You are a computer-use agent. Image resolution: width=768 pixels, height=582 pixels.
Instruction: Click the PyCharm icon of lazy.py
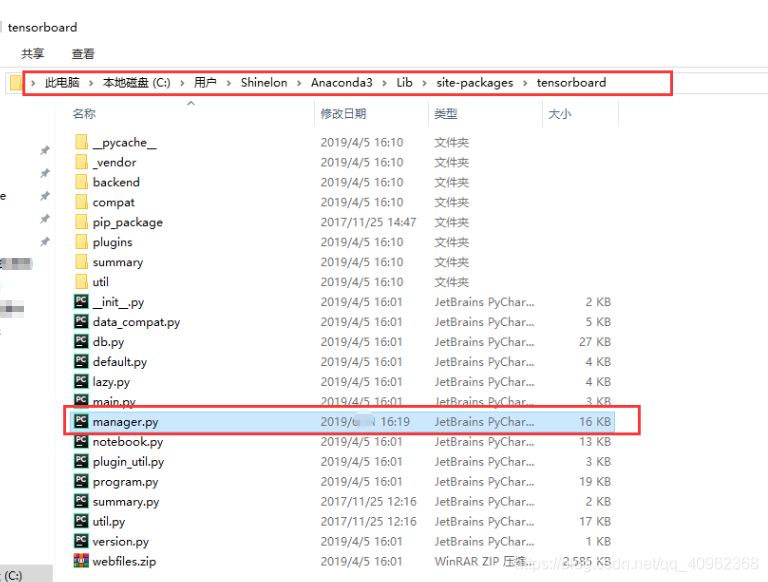pyautogui.click(x=81, y=381)
